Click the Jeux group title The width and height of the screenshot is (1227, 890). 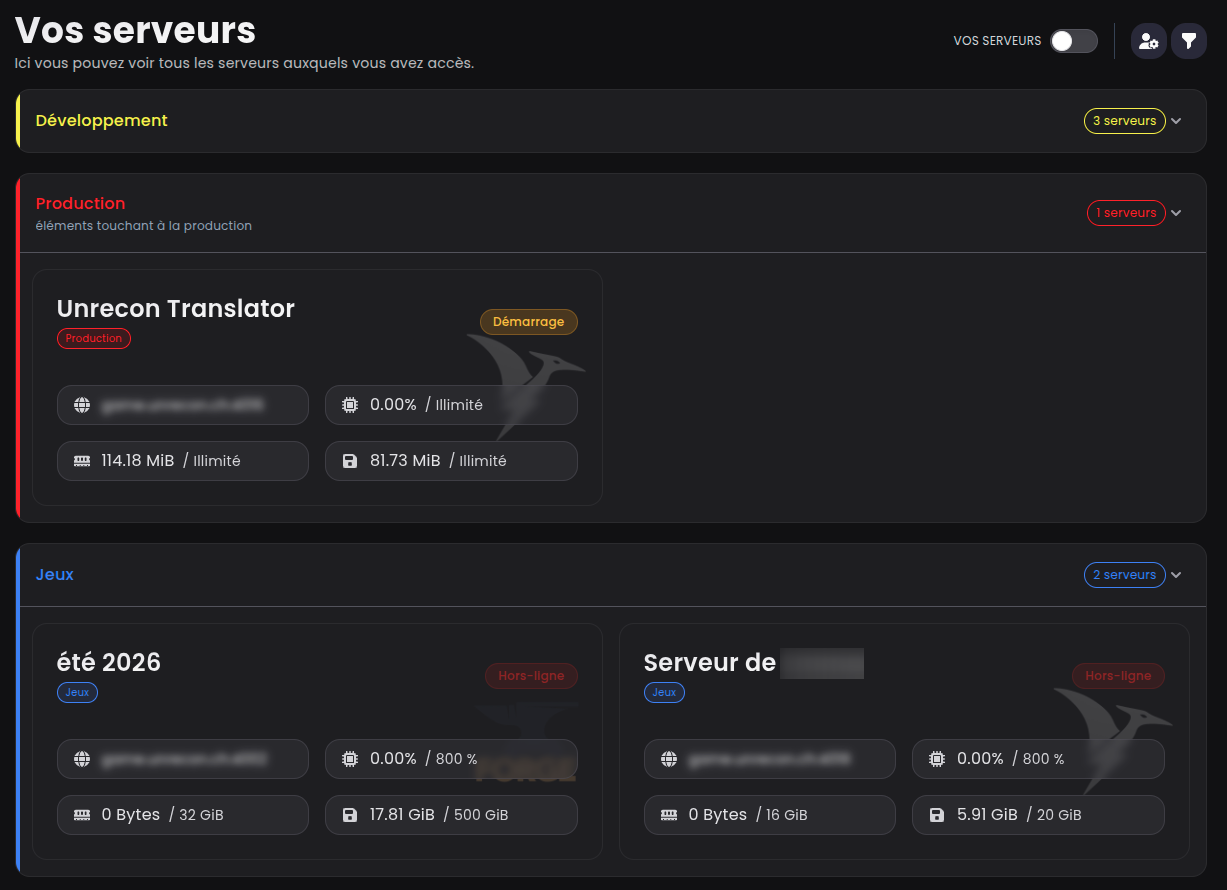(55, 574)
